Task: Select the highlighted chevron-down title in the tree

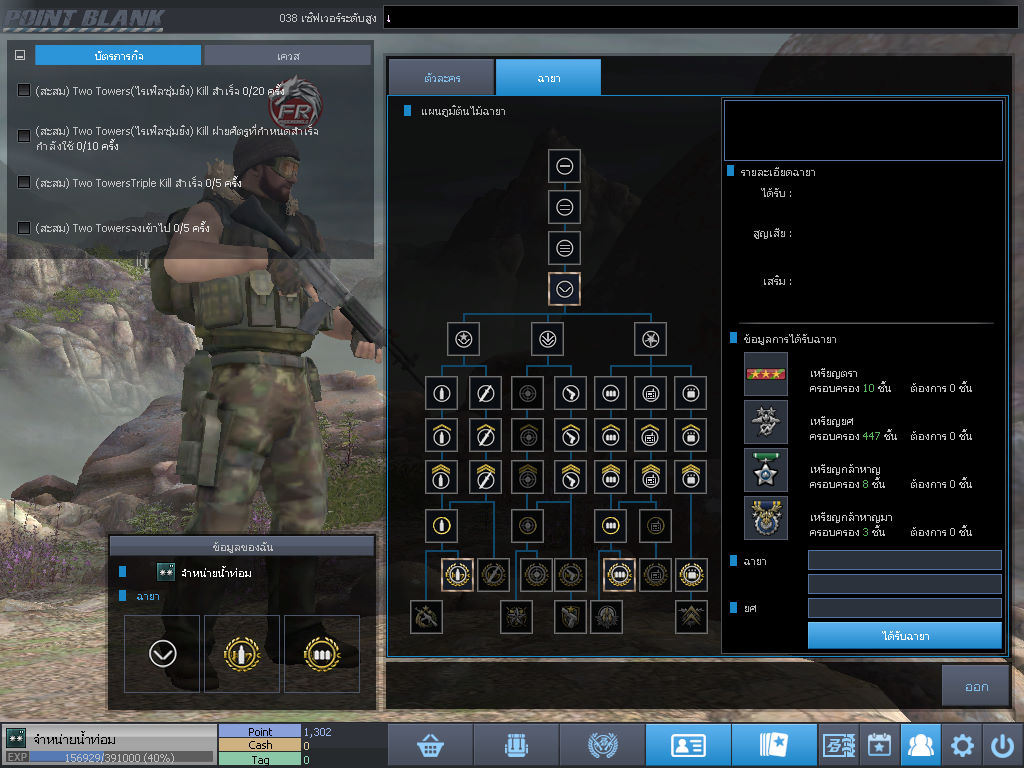Action: (x=564, y=289)
